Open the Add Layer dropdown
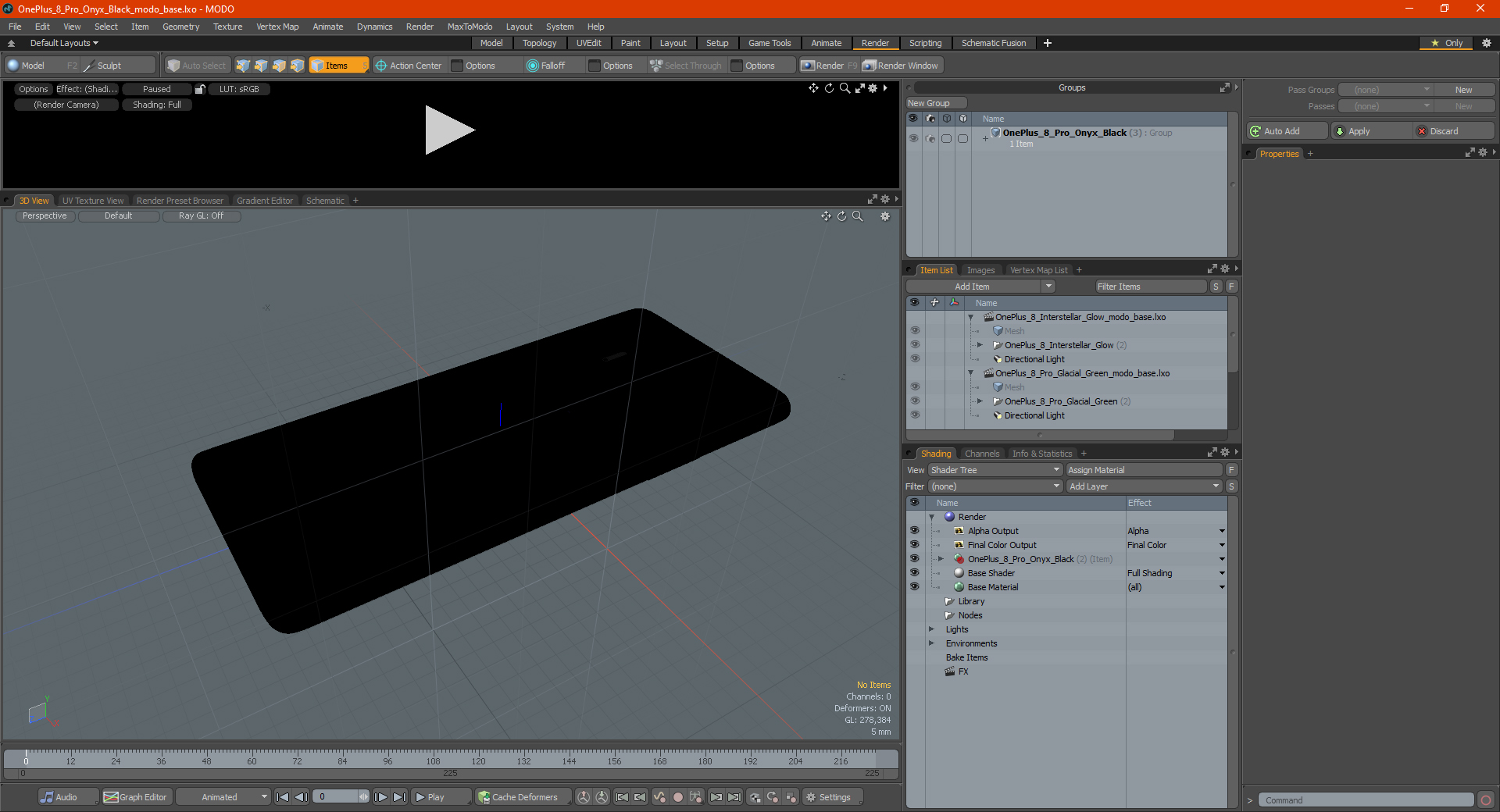Viewport: 1500px width, 812px height. pyautogui.click(x=1144, y=486)
